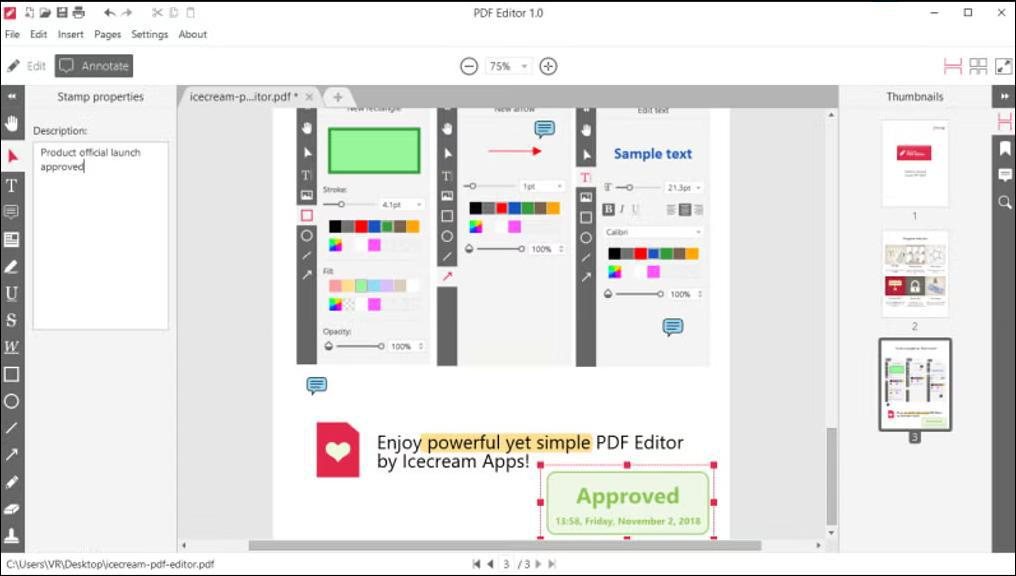Choose the red Select arrow tool
The width and height of the screenshot is (1016, 576).
click(12, 156)
